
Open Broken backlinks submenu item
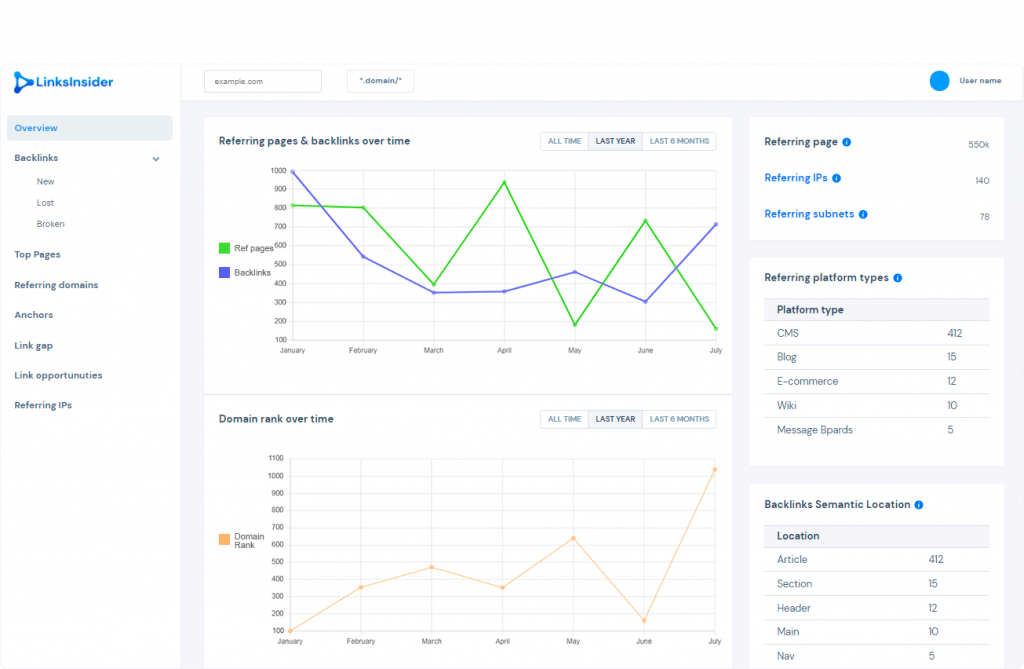[x=50, y=224]
